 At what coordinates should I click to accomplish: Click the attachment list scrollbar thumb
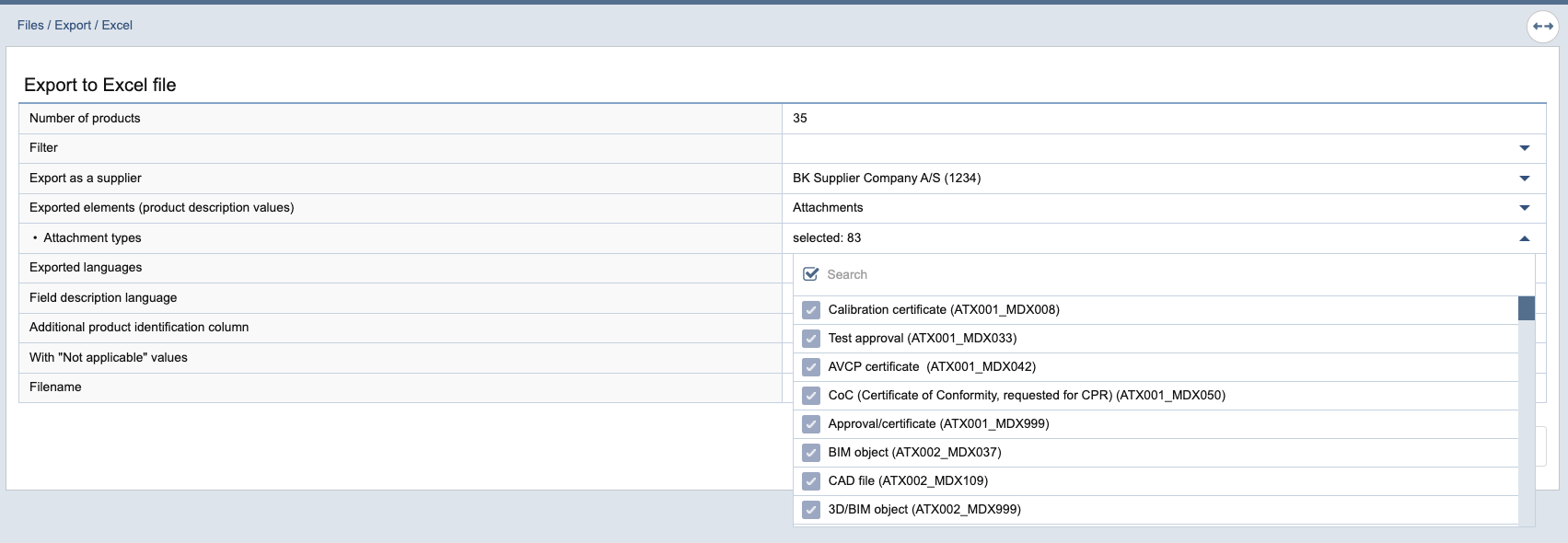1527,308
